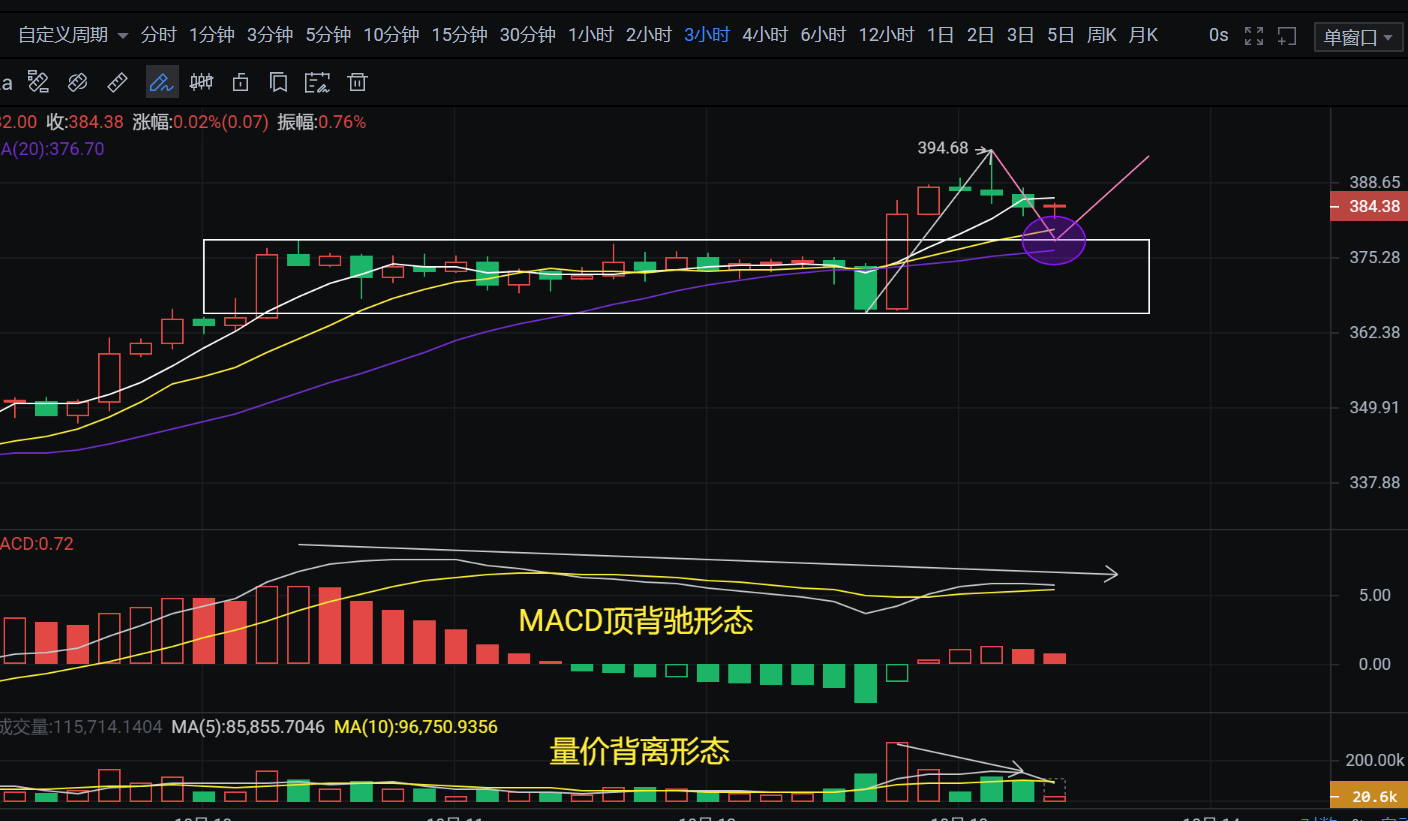Click the add-window icon with plus
The height and width of the screenshot is (821, 1408).
click(1288, 36)
